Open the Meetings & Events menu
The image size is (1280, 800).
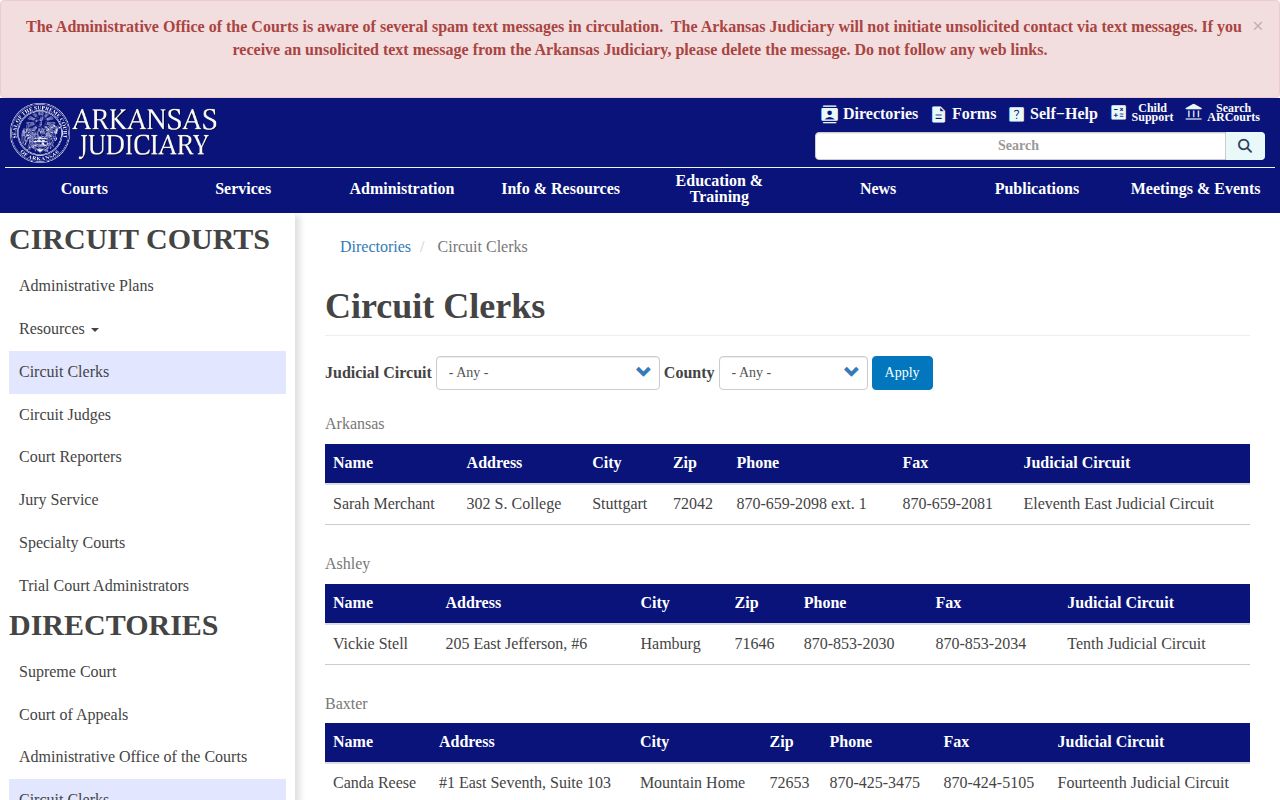(x=1196, y=189)
